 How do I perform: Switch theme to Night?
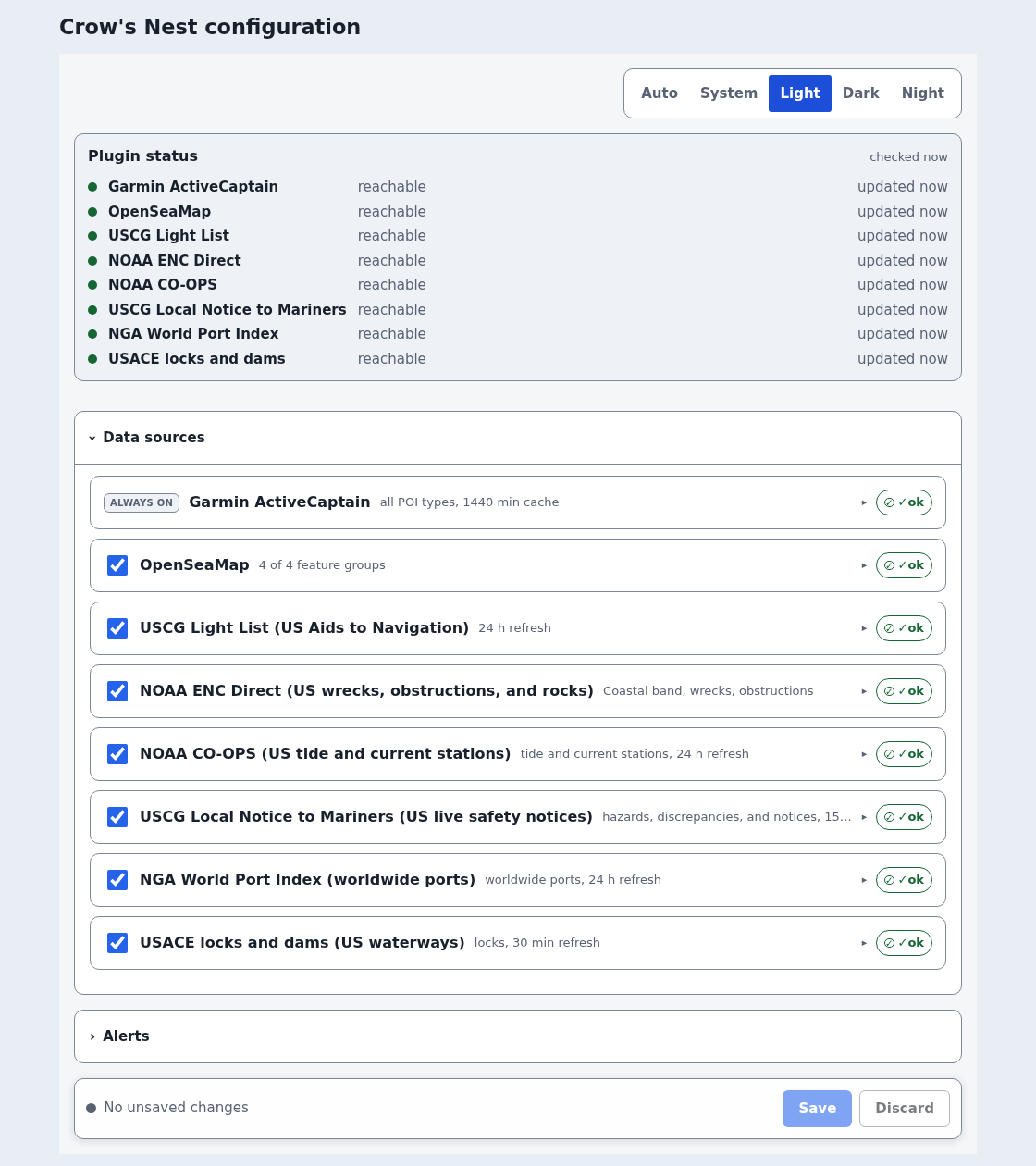point(923,93)
